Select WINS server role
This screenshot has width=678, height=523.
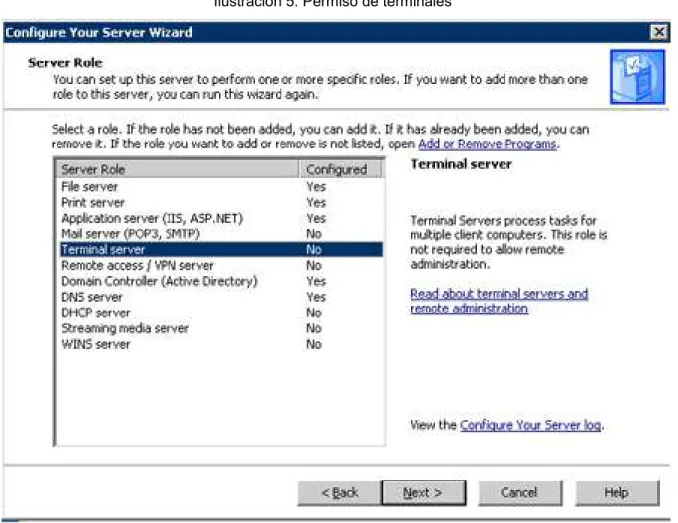coord(221,344)
